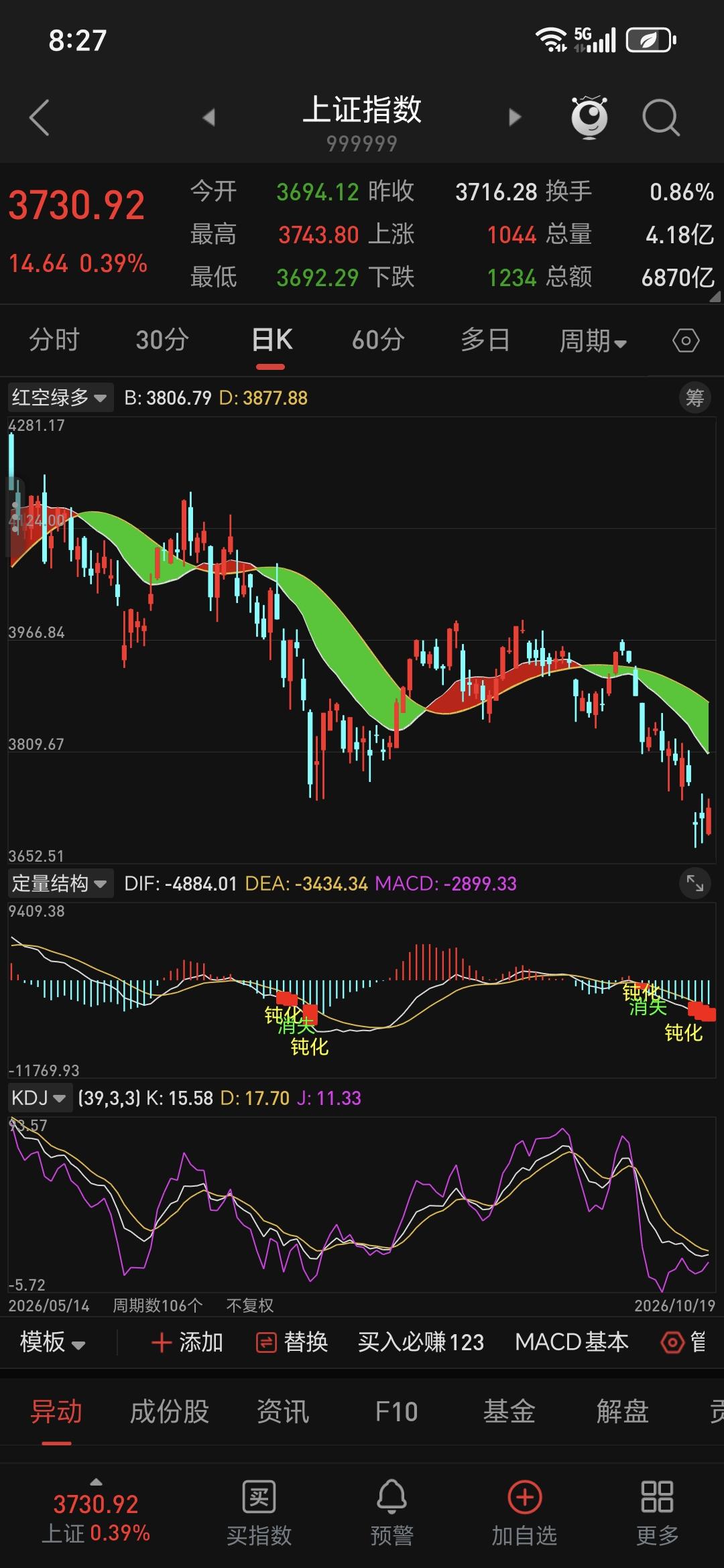724x1568 pixels.
Task: Open 模板 template dropdown
Action: pyautogui.click(x=52, y=1342)
